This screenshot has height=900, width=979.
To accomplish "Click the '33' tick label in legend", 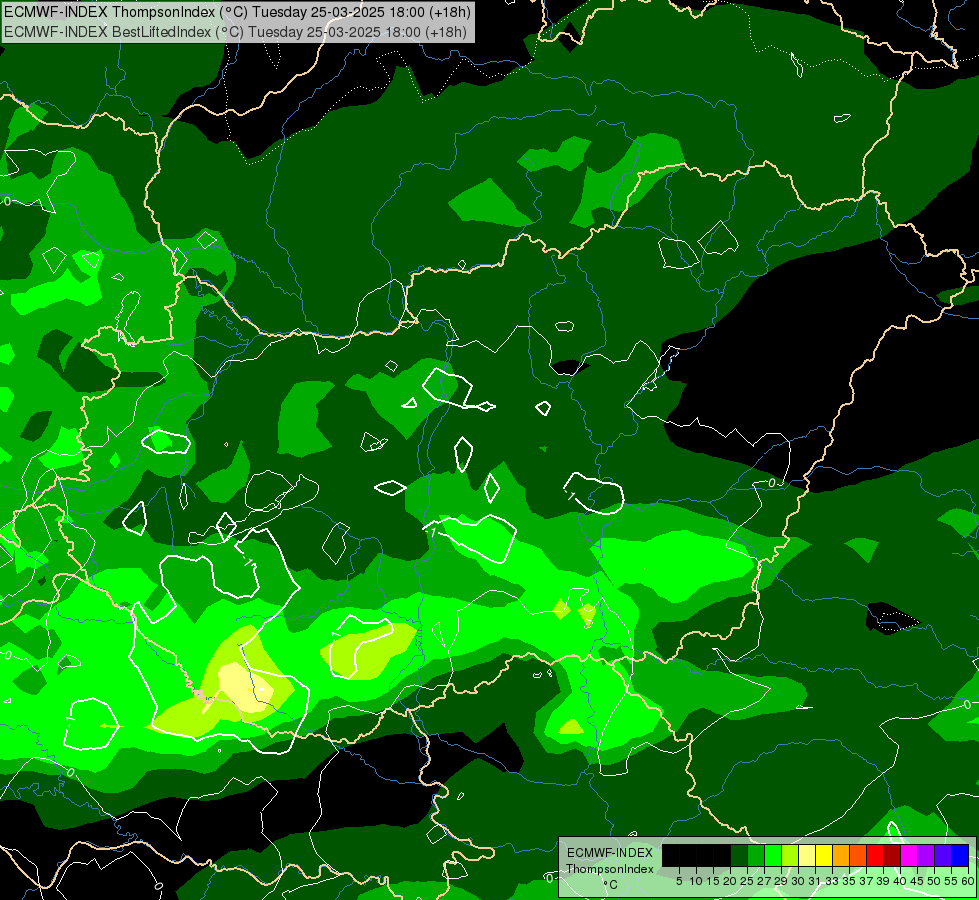I will [x=832, y=881].
